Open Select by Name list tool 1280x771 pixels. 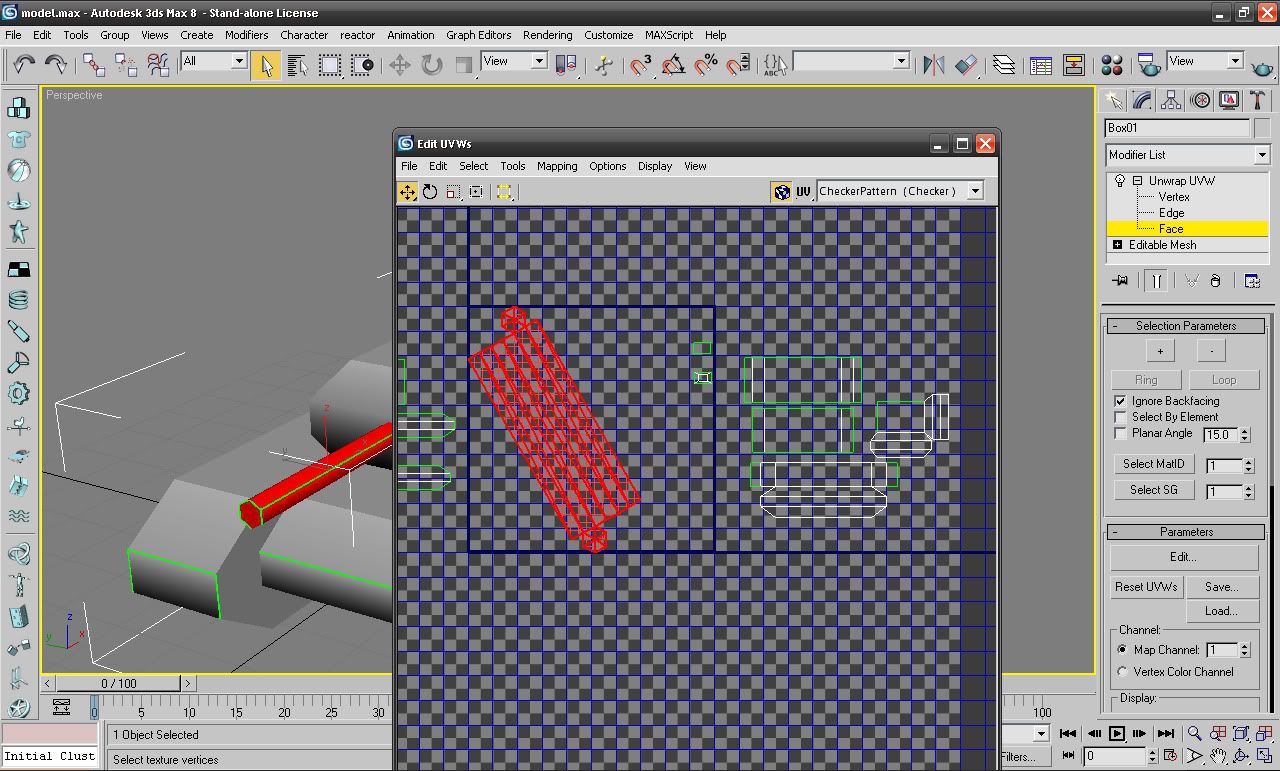pyautogui.click(x=297, y=65)
